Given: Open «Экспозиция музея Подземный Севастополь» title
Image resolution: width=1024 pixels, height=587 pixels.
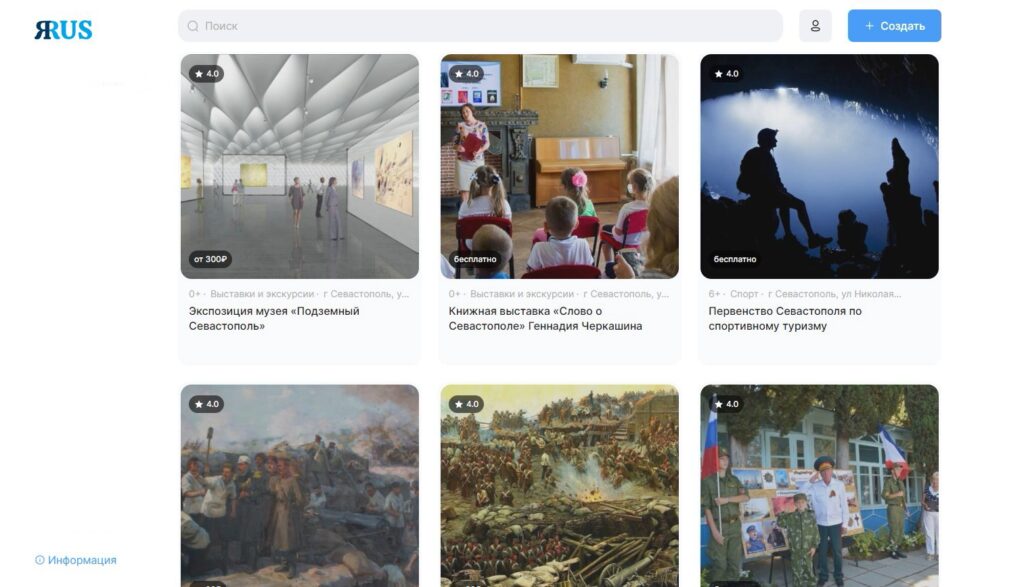Looking at the screenshot, I should 274,319.
